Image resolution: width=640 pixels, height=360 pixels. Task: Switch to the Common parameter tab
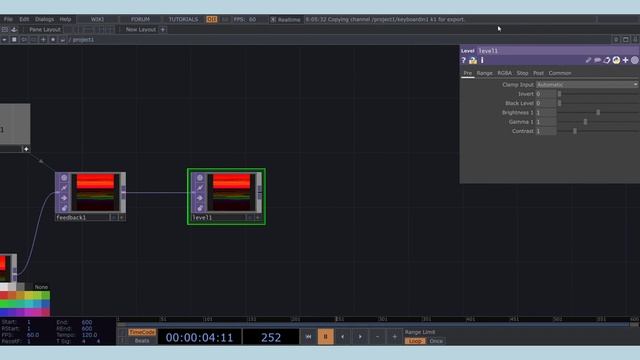coord(560,73)
